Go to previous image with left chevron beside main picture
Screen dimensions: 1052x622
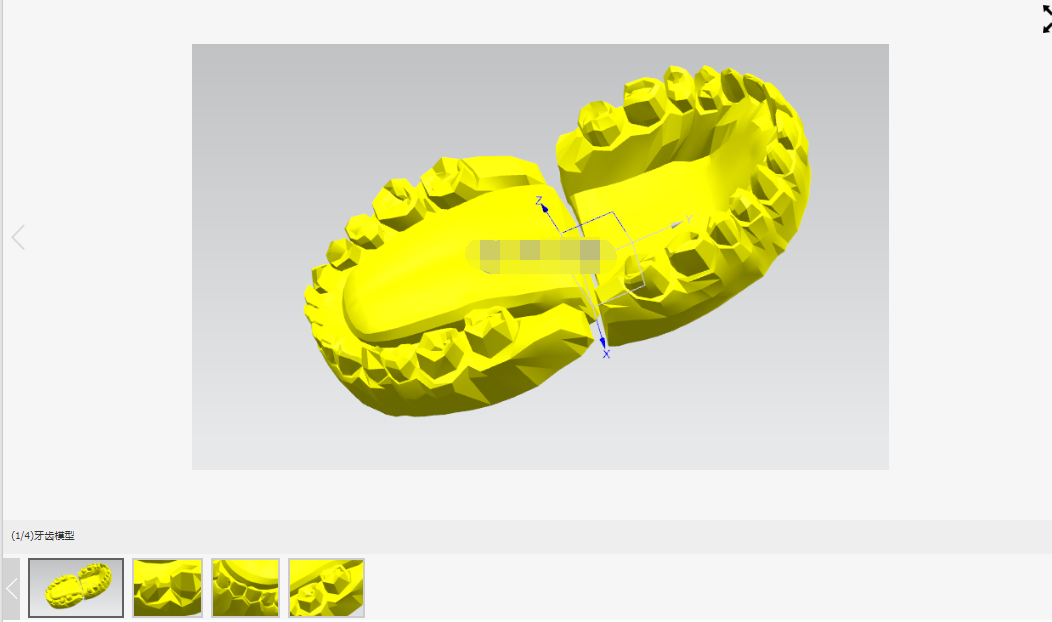pos(18,237)
